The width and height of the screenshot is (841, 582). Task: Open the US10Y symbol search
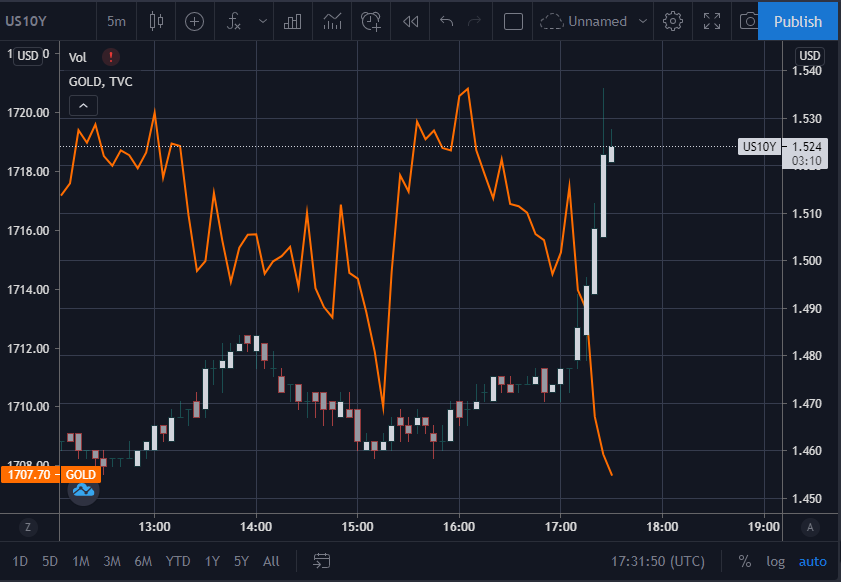pyautogui.click(x=26, y=21)
